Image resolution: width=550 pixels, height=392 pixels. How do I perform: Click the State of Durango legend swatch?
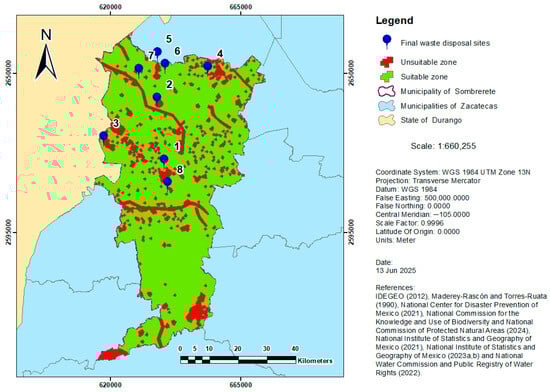coord(386,120)
